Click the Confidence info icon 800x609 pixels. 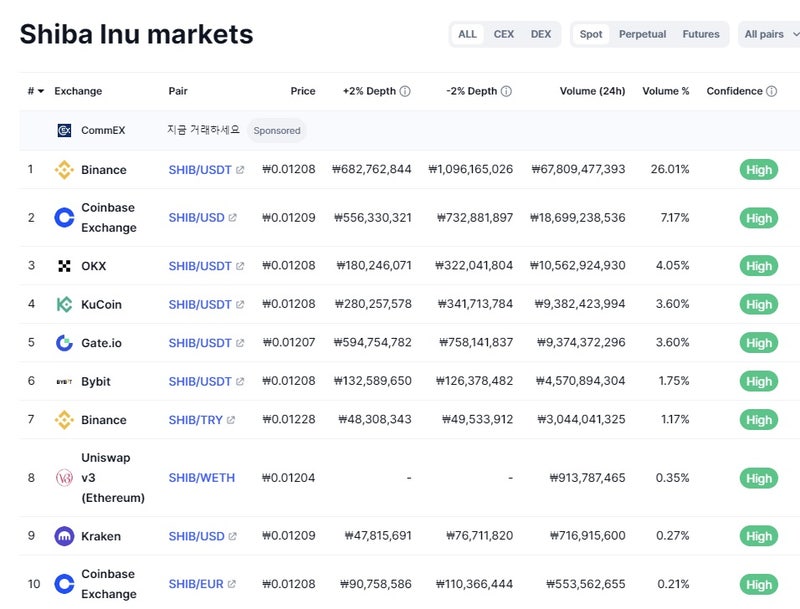[x=771, y=91]
